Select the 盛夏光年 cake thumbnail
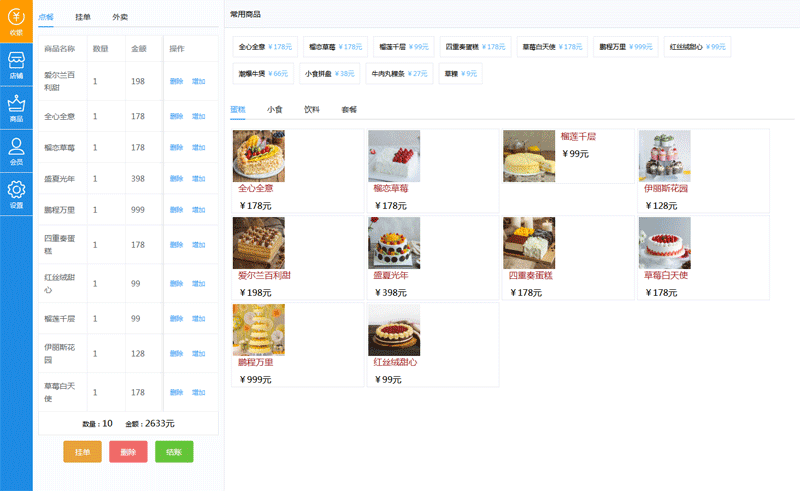 tap(394, 244)
